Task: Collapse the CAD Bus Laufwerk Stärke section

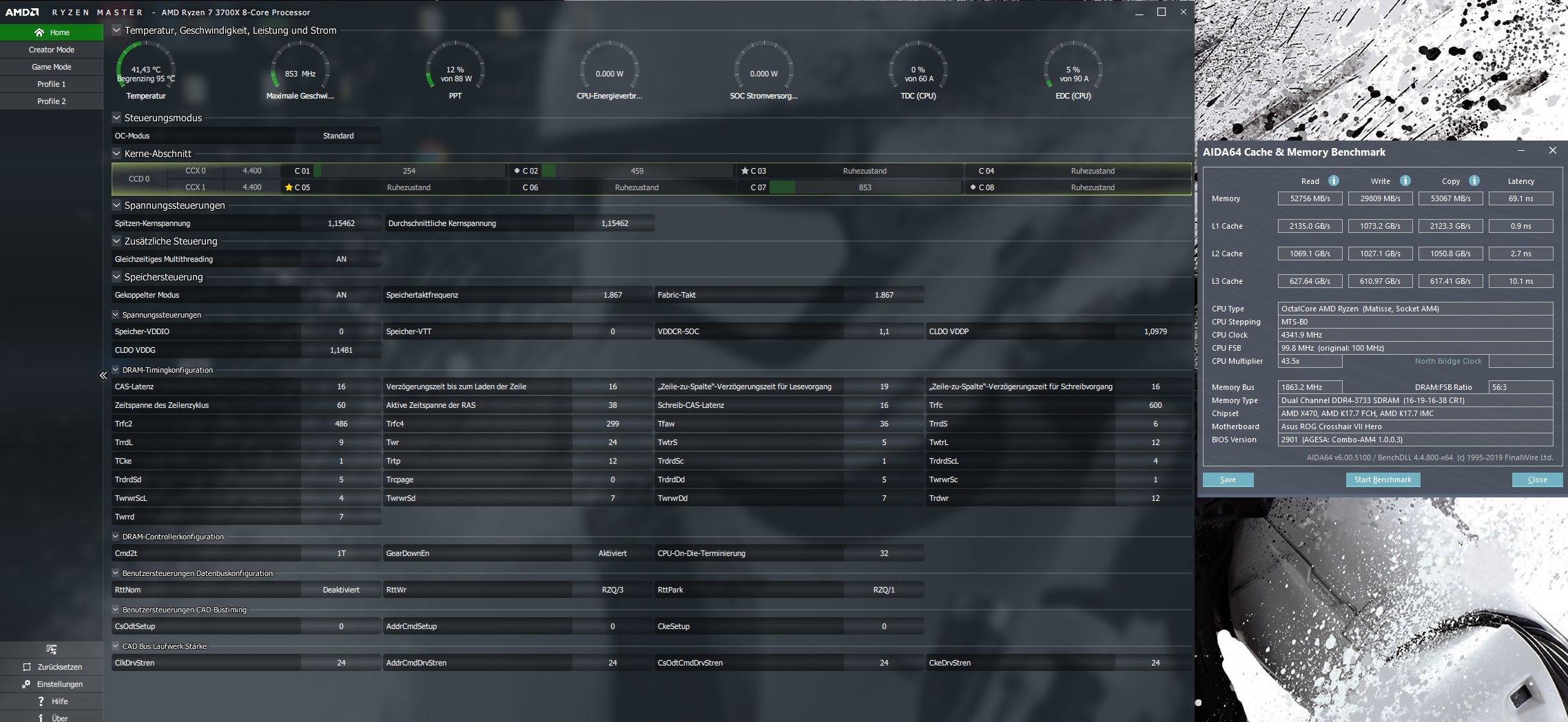Action: (116, 646)
